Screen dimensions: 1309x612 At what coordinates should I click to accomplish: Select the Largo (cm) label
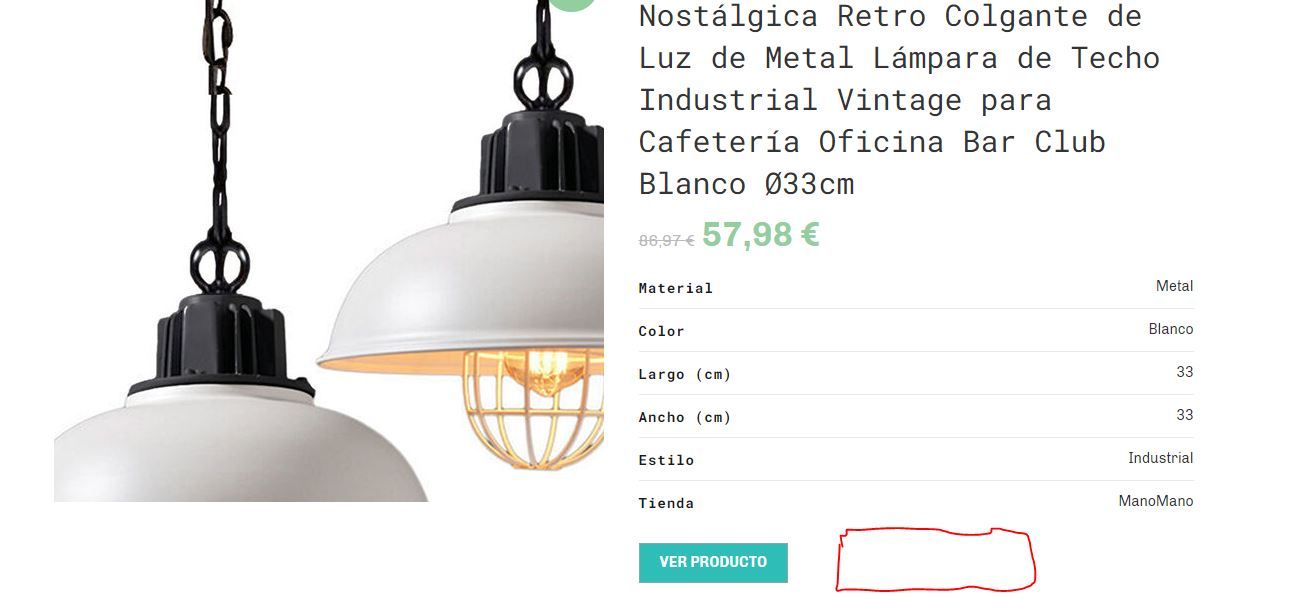coord(685,374)
